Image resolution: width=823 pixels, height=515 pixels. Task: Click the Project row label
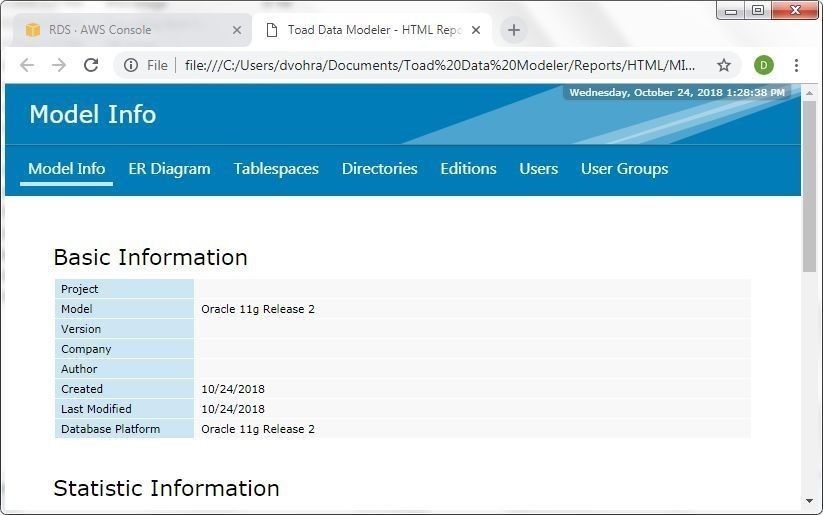click(x=79, y=289)
